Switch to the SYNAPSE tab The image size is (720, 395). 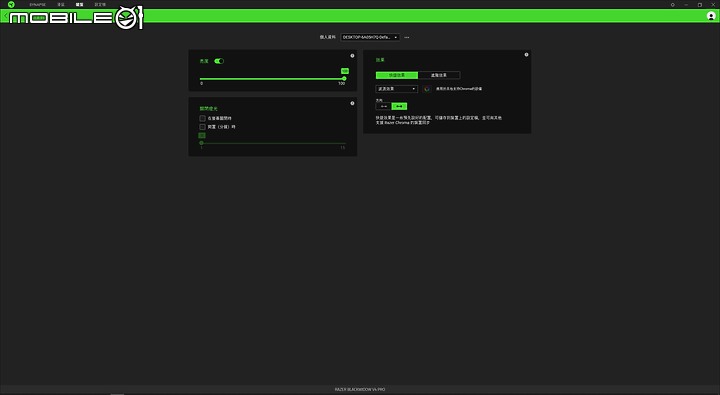click(38, 5)
